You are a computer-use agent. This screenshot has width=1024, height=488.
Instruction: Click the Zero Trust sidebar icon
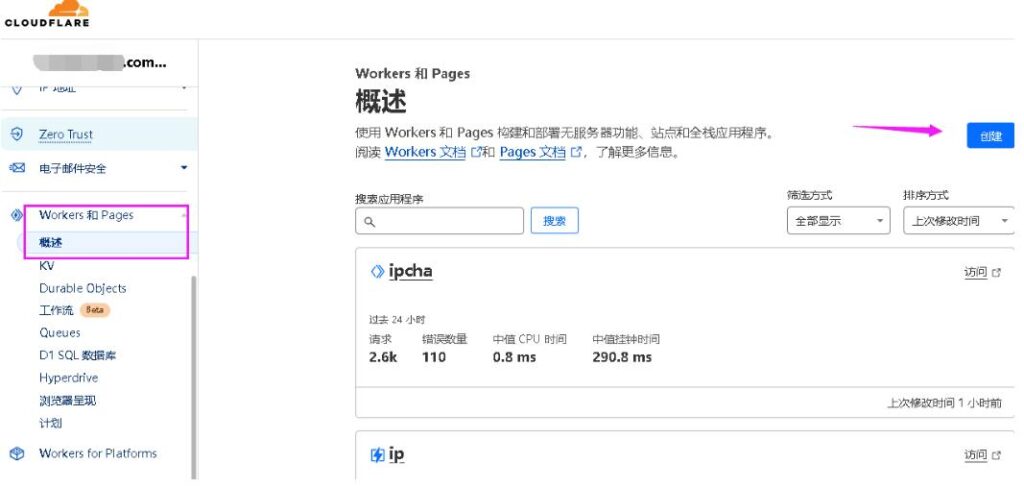16,134
